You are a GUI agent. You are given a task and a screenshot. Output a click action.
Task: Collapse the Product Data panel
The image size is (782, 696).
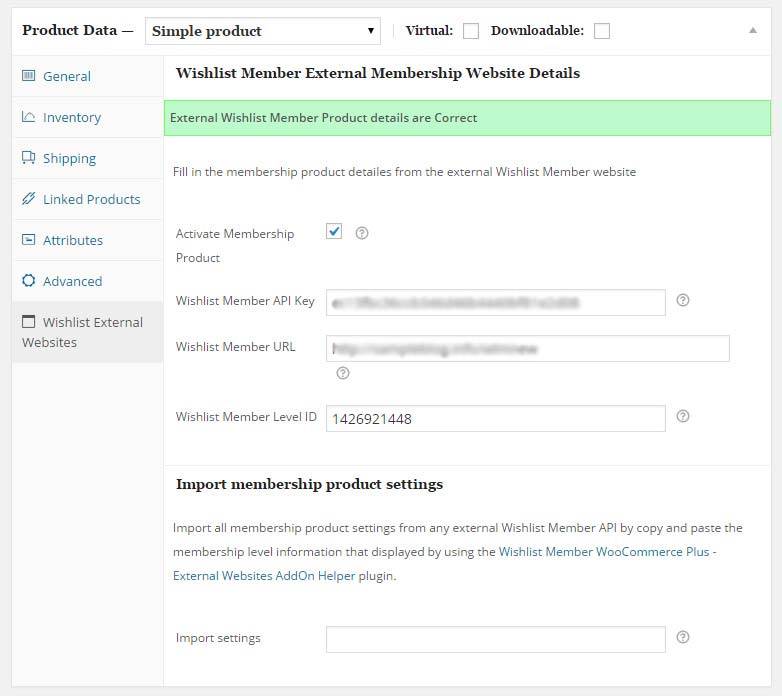pyautogui.click(x=753, y=30)
